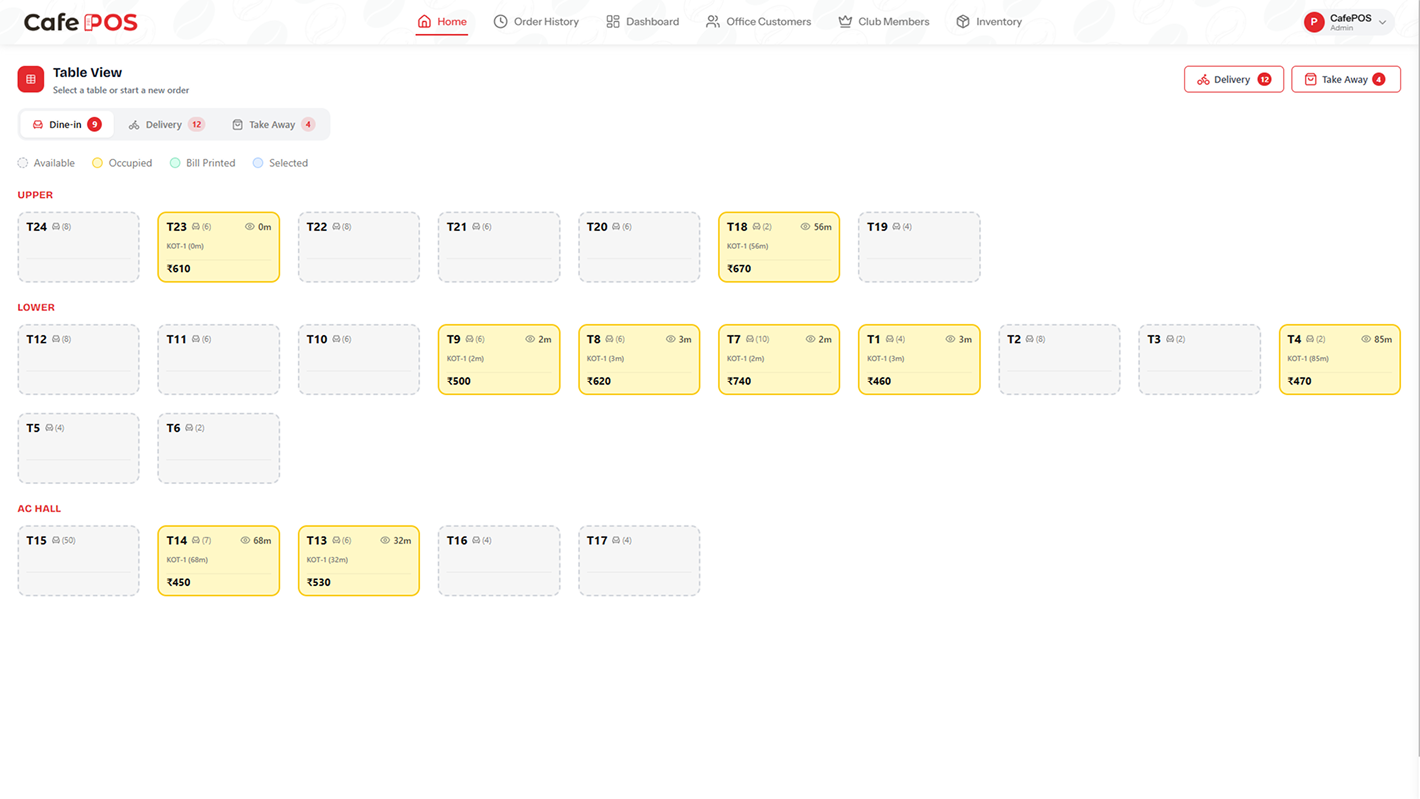Open the Inventory page
1420x799 pixels.
coord(989,21)
